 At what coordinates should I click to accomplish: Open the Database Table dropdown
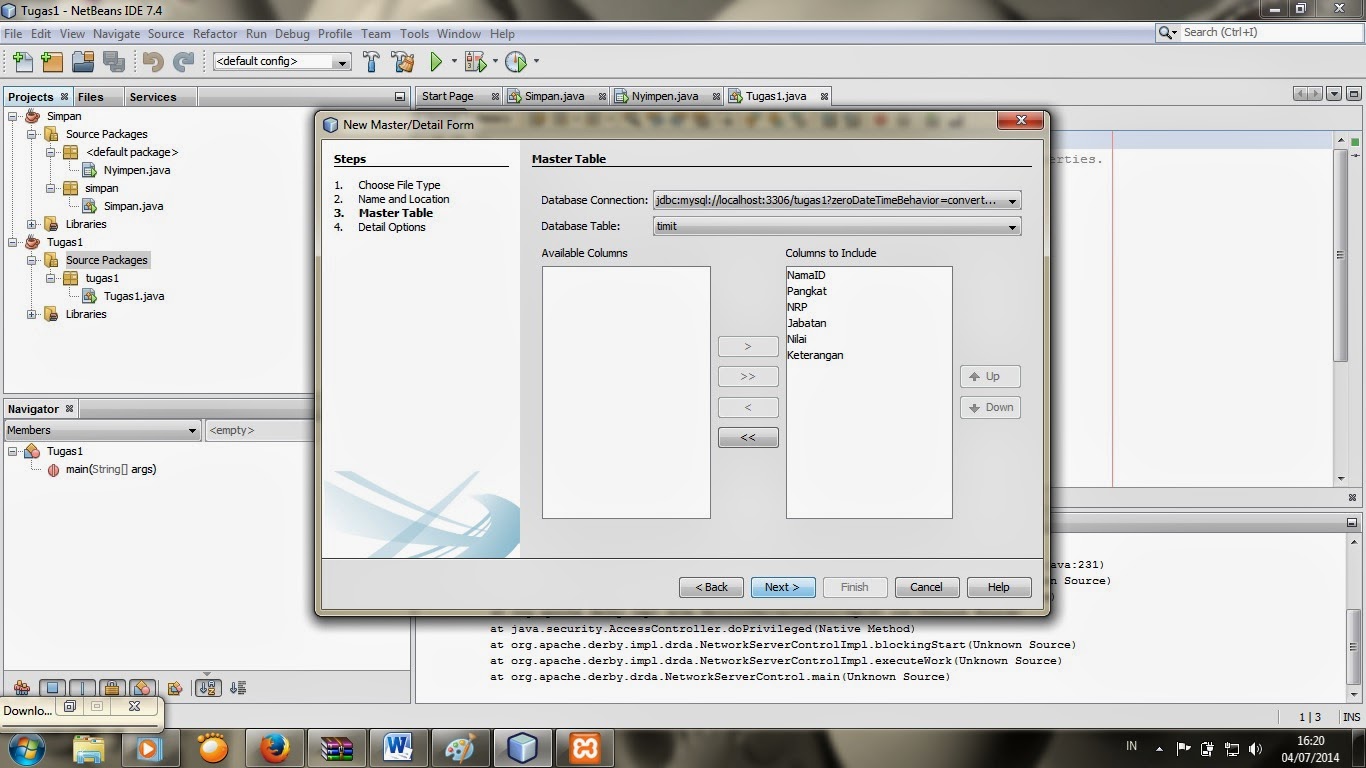tap(836, 226)
